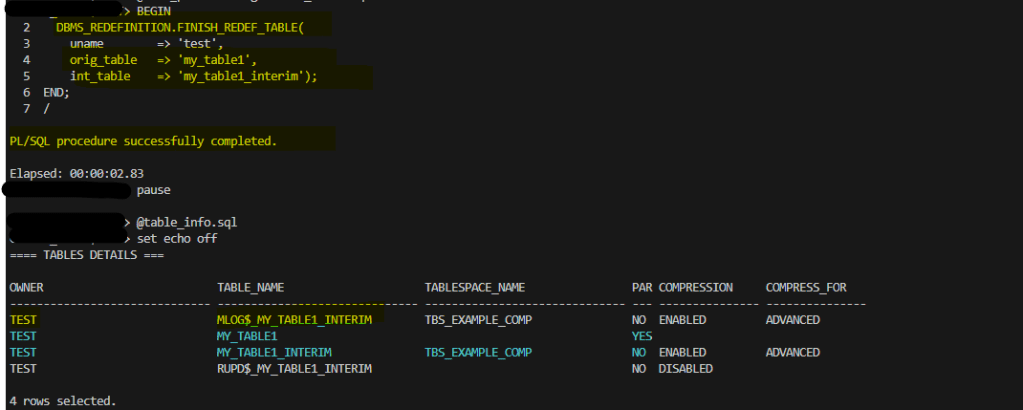Click the orig_table value 'my_table1'
This screenshot has width=1023, height=410.
[216, 60]
